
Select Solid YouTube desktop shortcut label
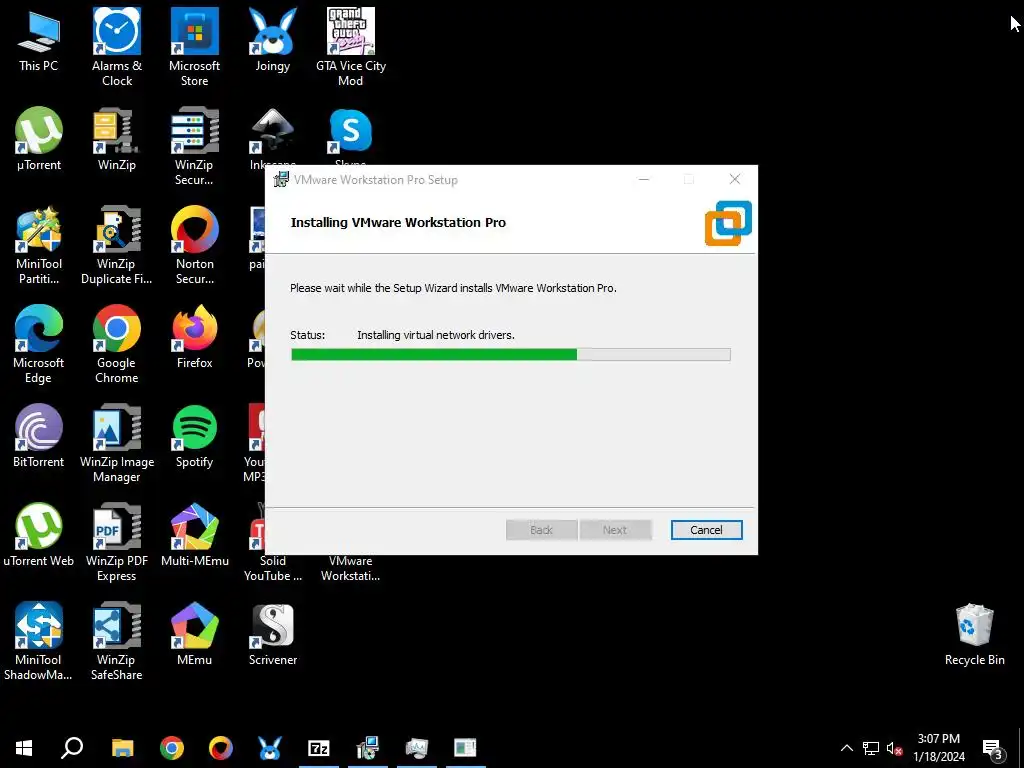272,568
